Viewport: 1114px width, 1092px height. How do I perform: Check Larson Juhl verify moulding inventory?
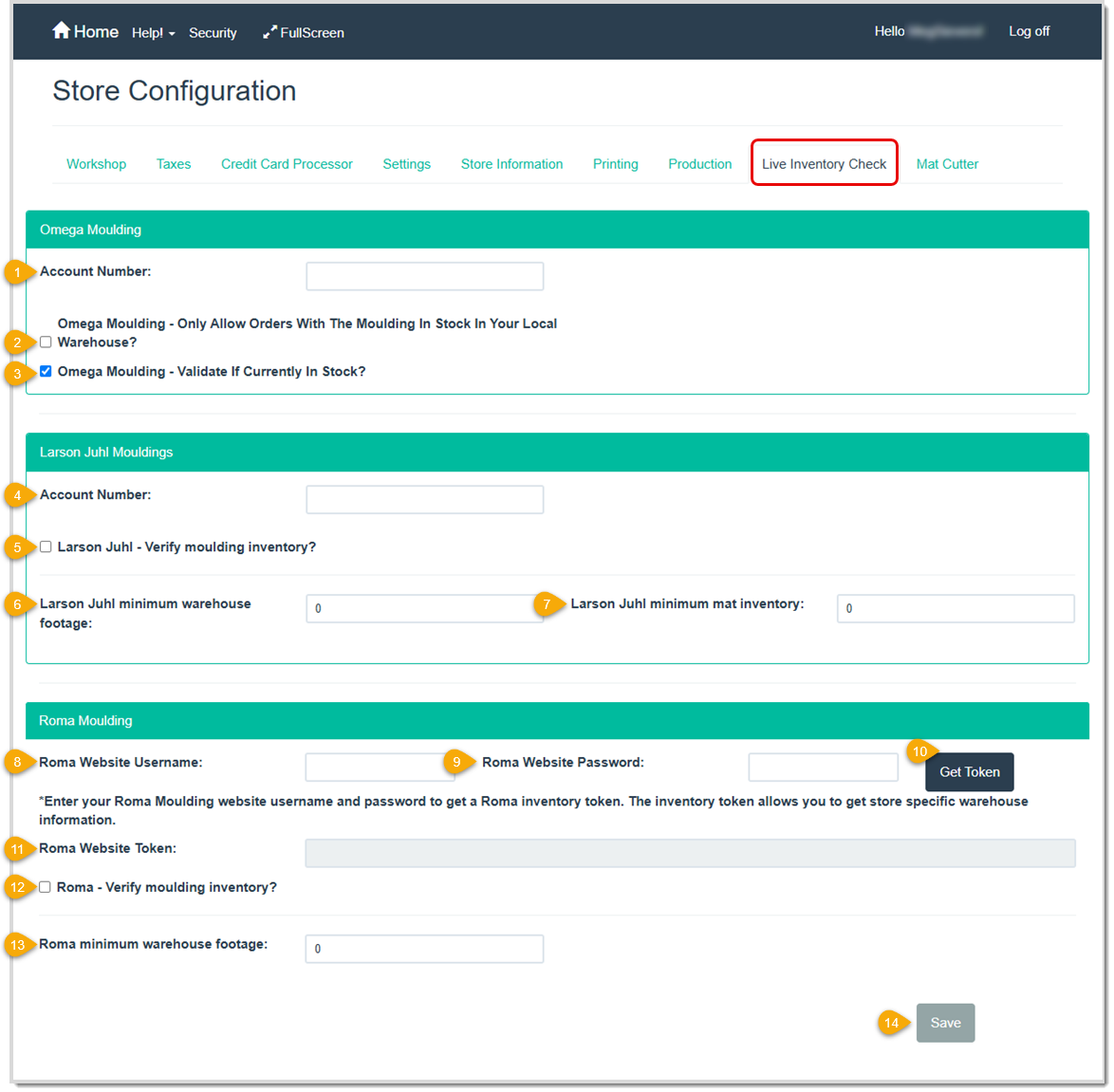pos(45,546)
